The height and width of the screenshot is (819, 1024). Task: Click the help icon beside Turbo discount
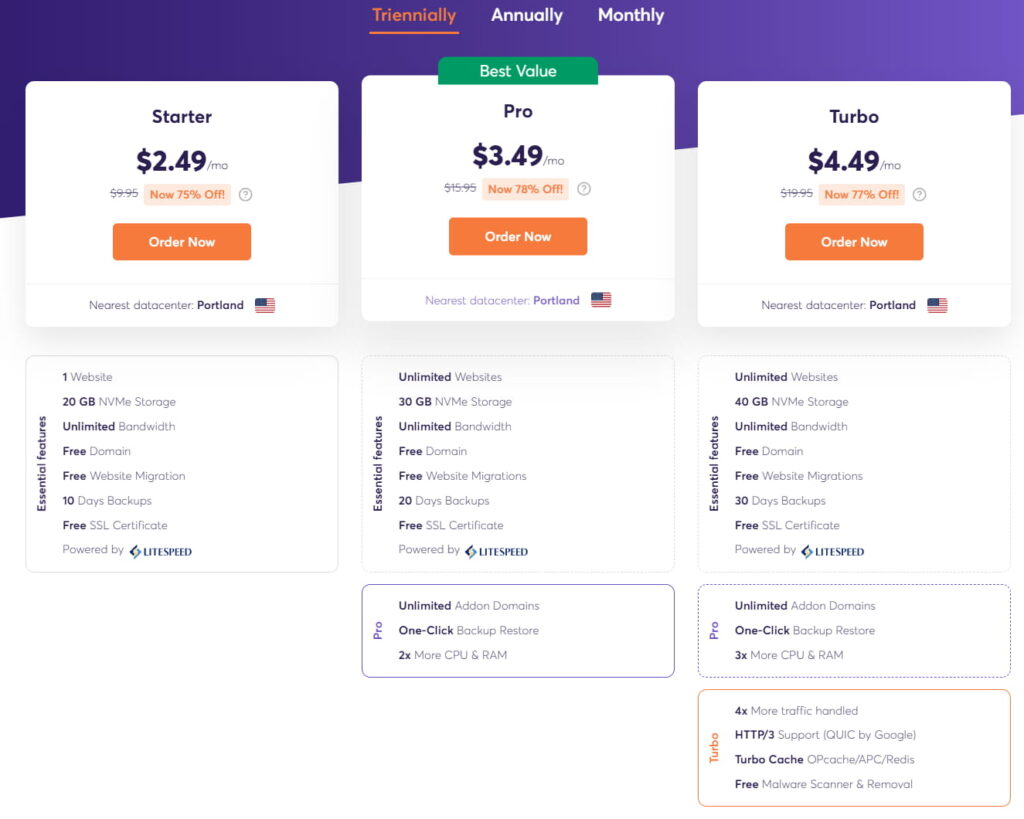pos(920,195)
